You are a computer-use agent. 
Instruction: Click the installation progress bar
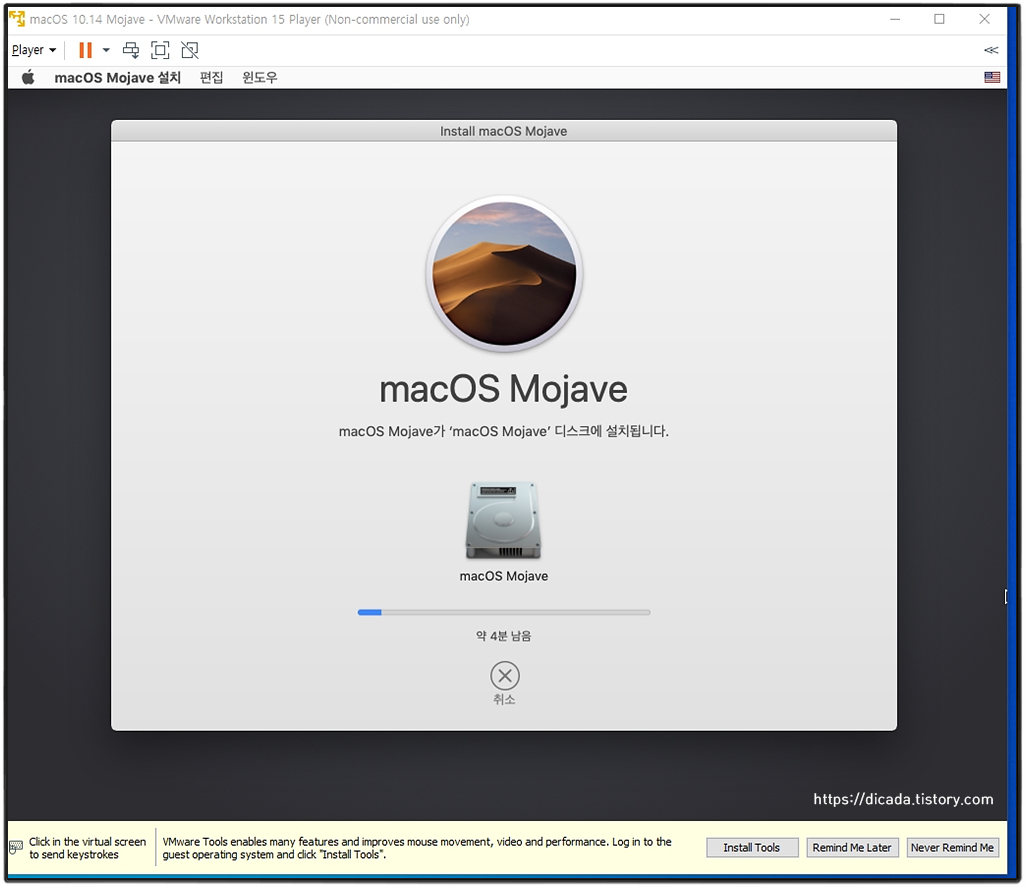click(x=504, y=612)
